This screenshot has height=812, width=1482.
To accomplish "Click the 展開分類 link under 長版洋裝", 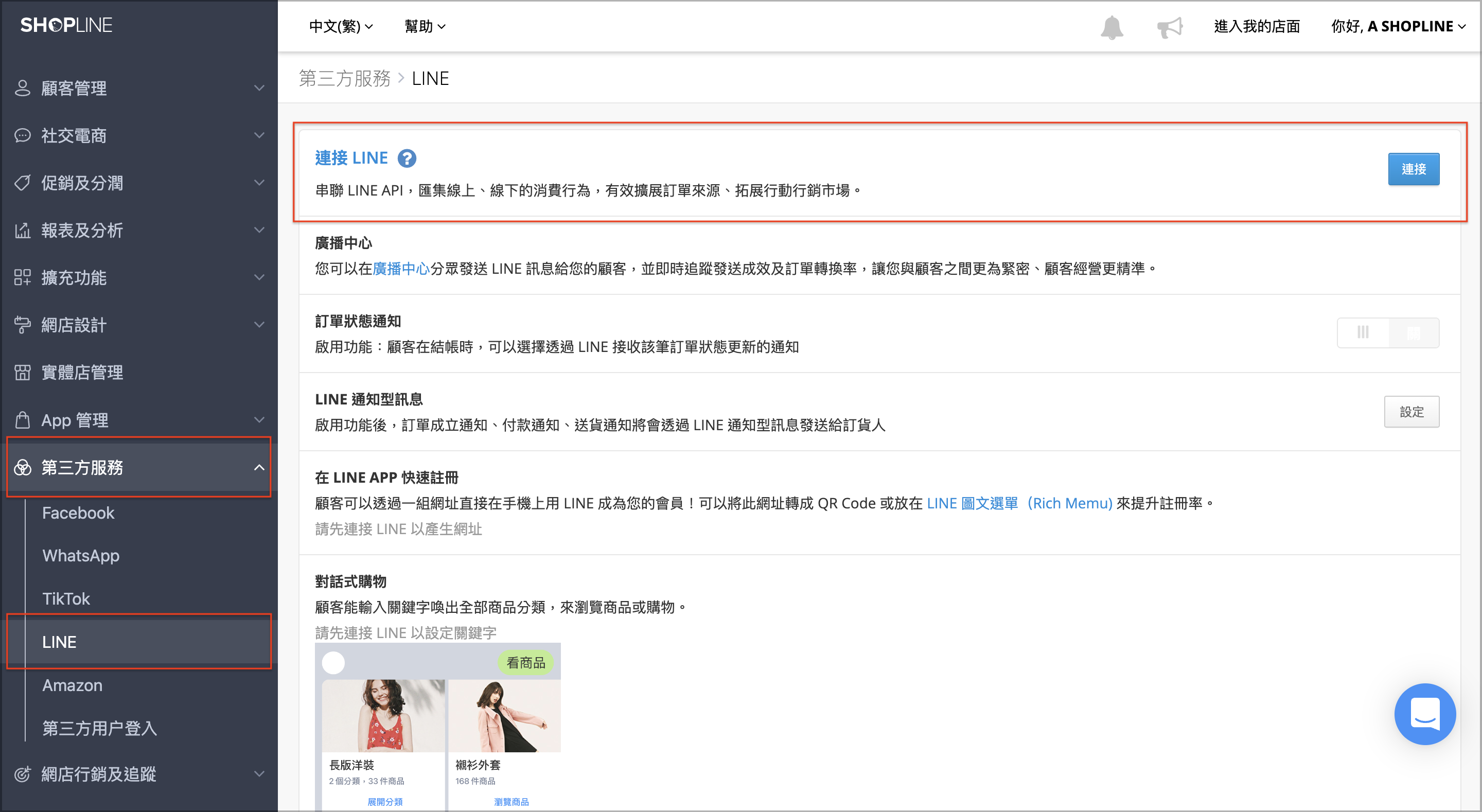I will pyautogui.click(x=385, y=802).
